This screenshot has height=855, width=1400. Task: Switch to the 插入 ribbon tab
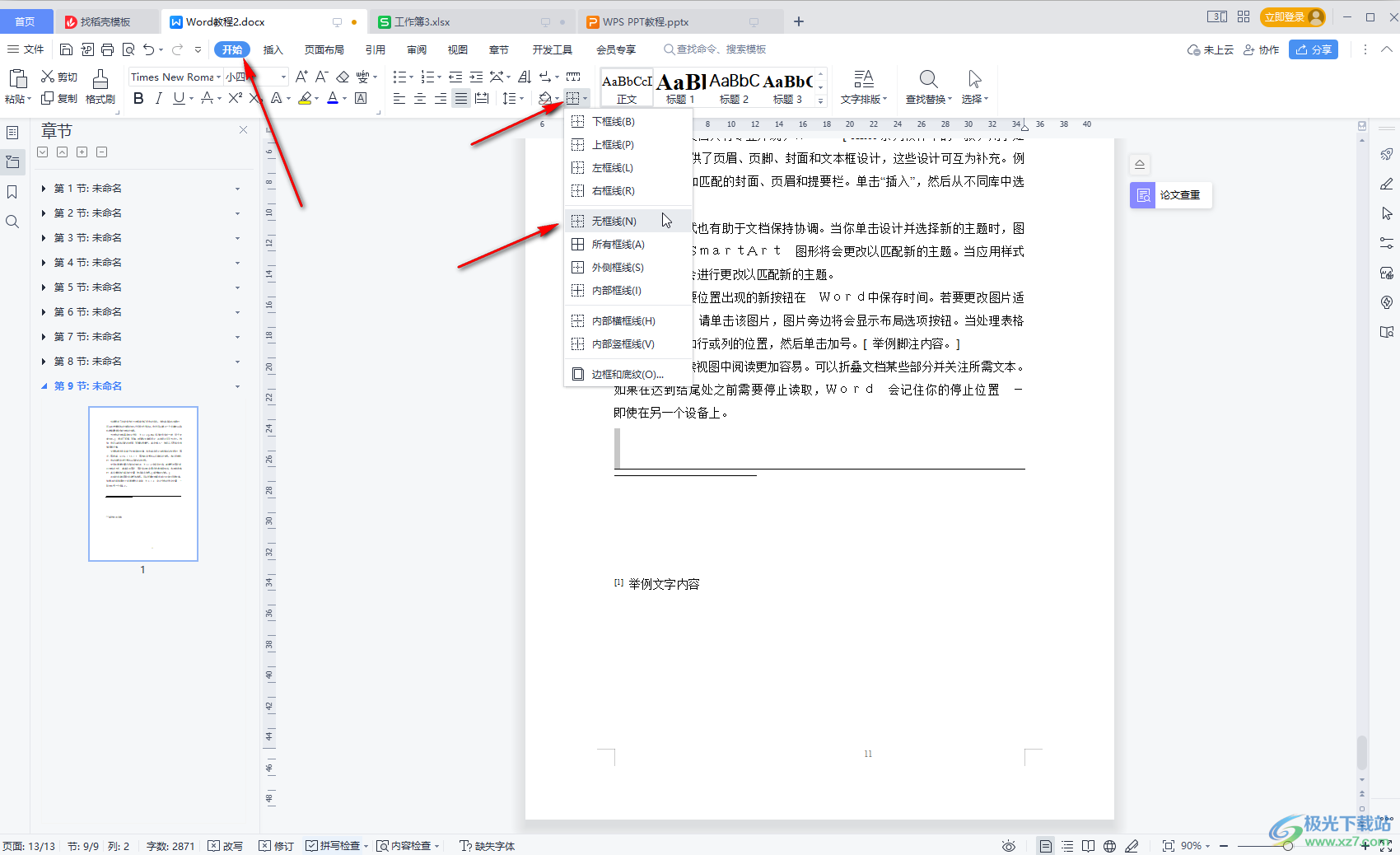point(273,49)
